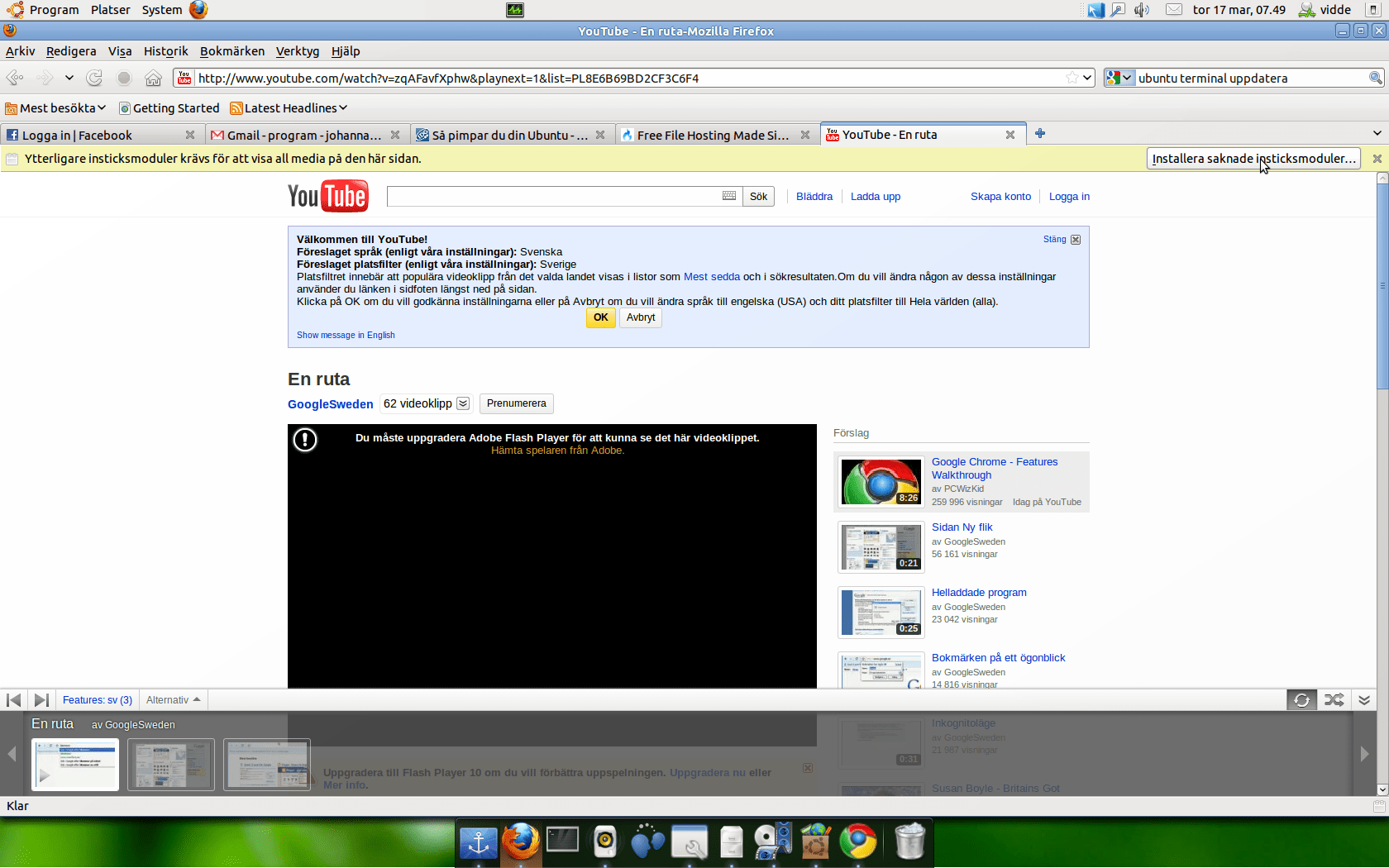The image size is (1389, 868).
Task: Click Installera saknade insticksmoduler button
Action: tap(1253, 159)
